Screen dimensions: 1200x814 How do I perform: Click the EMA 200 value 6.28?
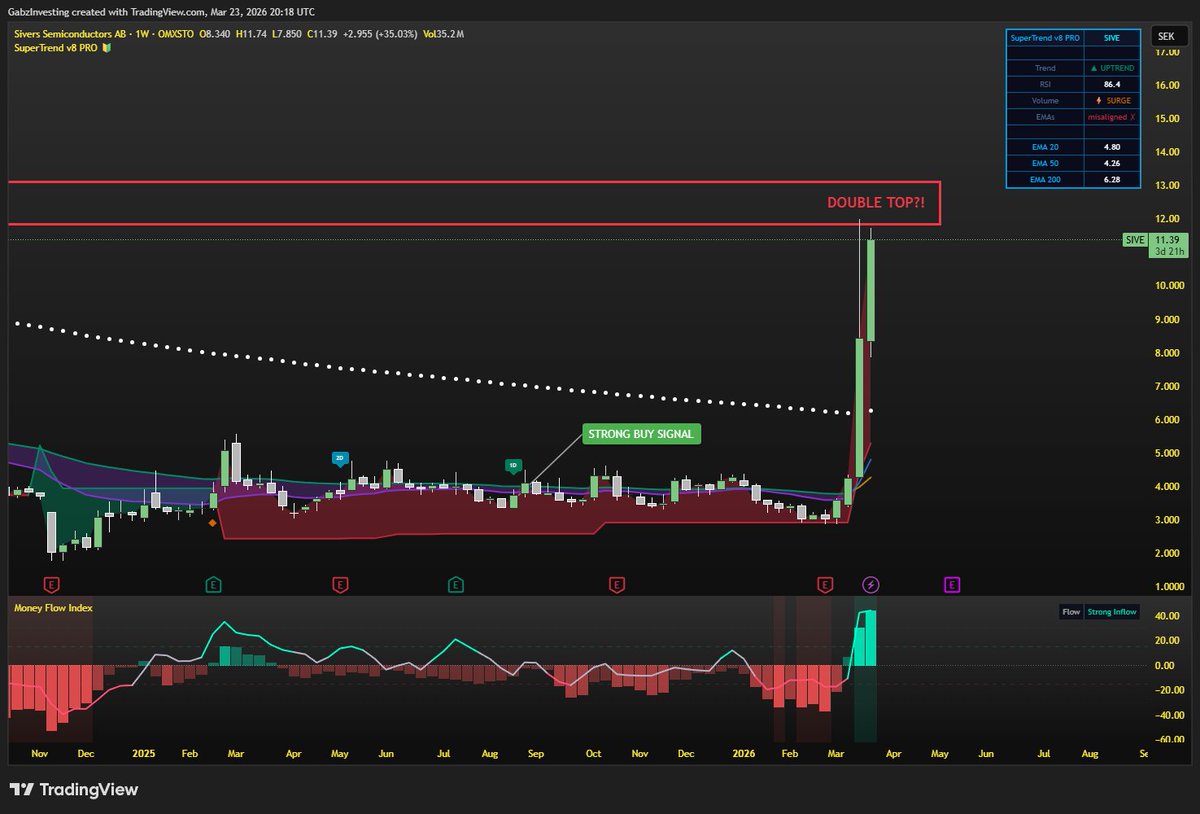1112,179
